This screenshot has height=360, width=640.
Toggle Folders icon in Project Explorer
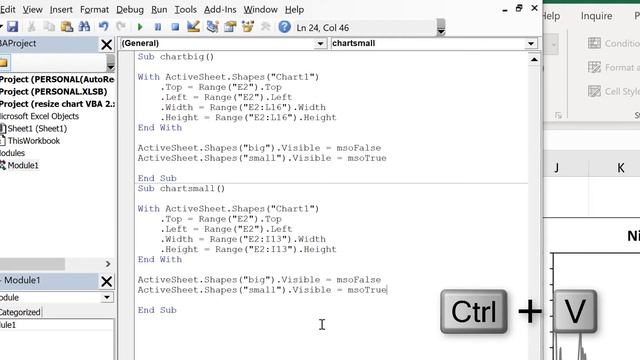tap(4, 63)
